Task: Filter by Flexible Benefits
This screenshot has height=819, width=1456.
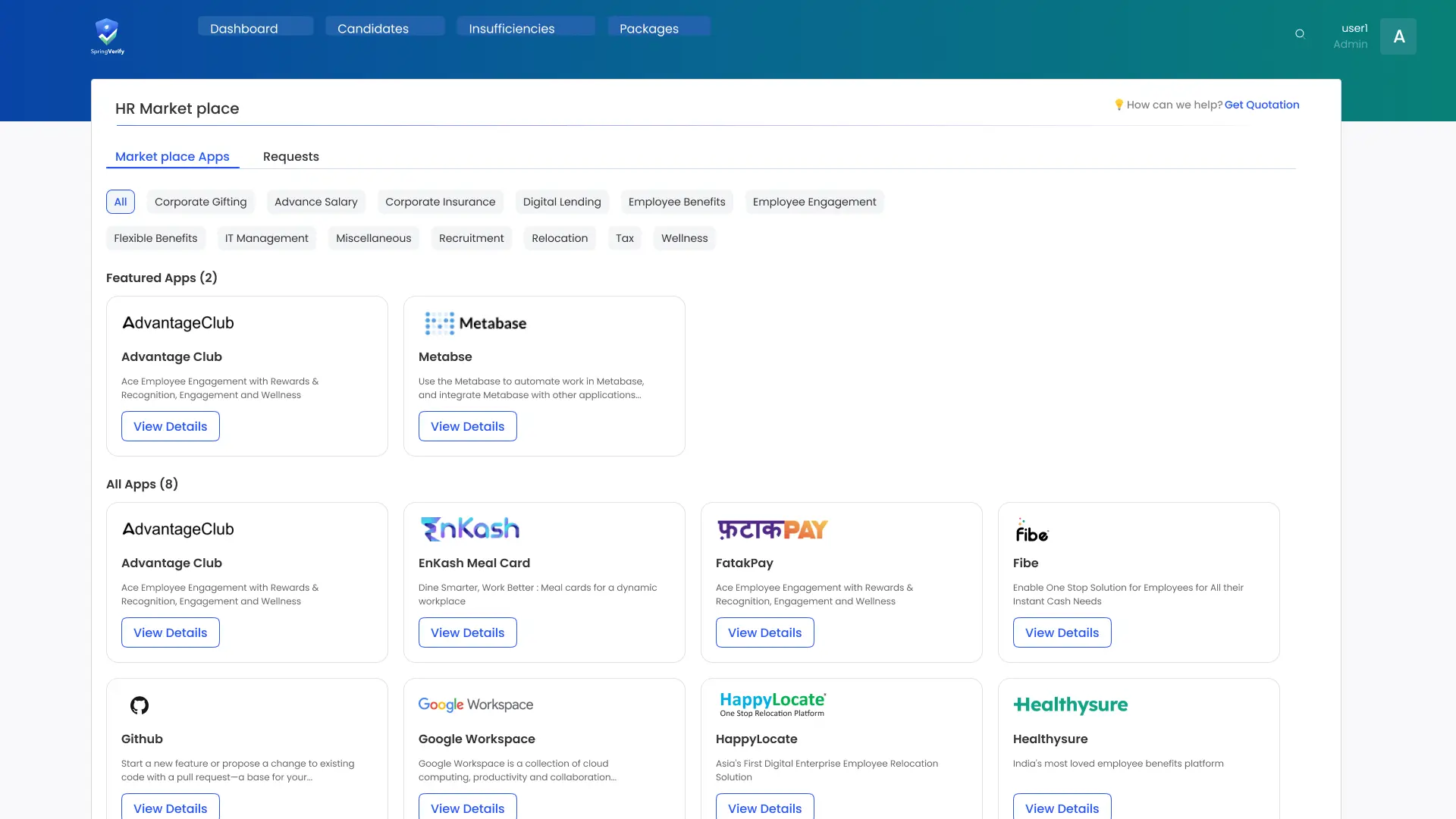Action: coord(155,238)
